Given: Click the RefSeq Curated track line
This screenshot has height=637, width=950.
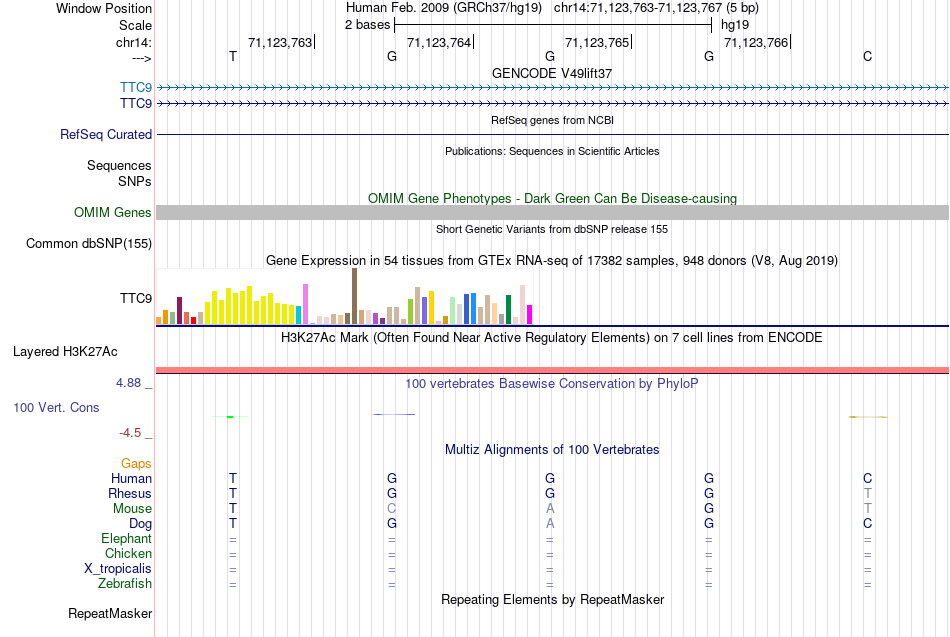Looking at the screenshot, I should pyautogui.click(x=553, y=135).
